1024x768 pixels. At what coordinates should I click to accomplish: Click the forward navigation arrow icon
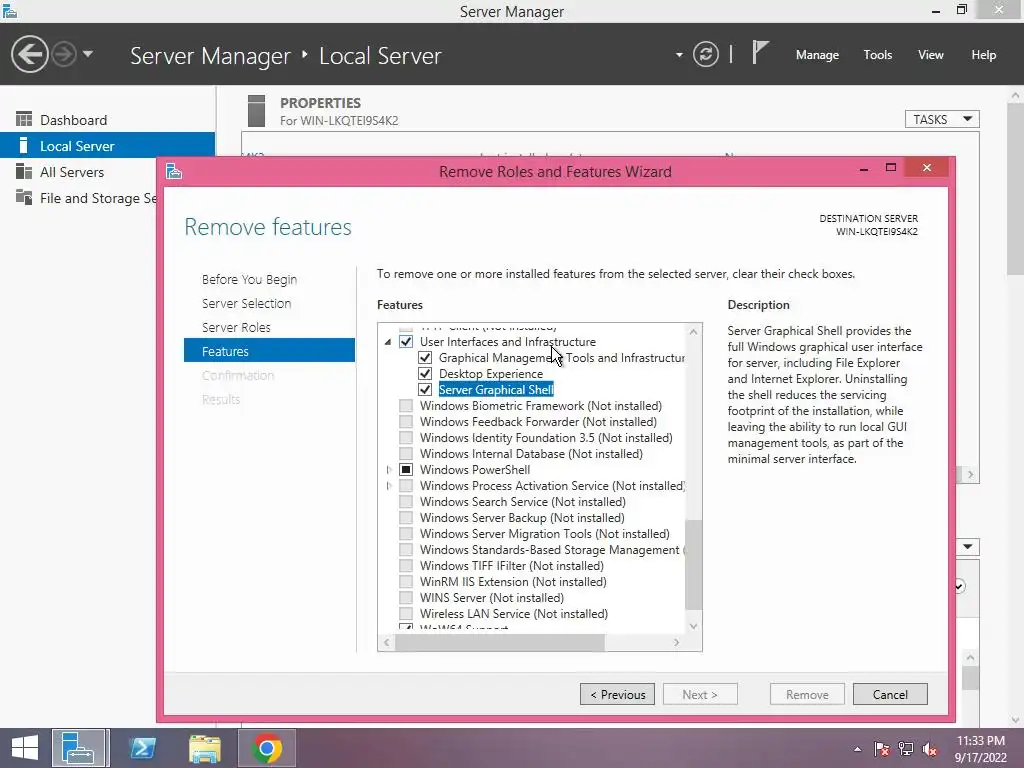pos(64,54)
